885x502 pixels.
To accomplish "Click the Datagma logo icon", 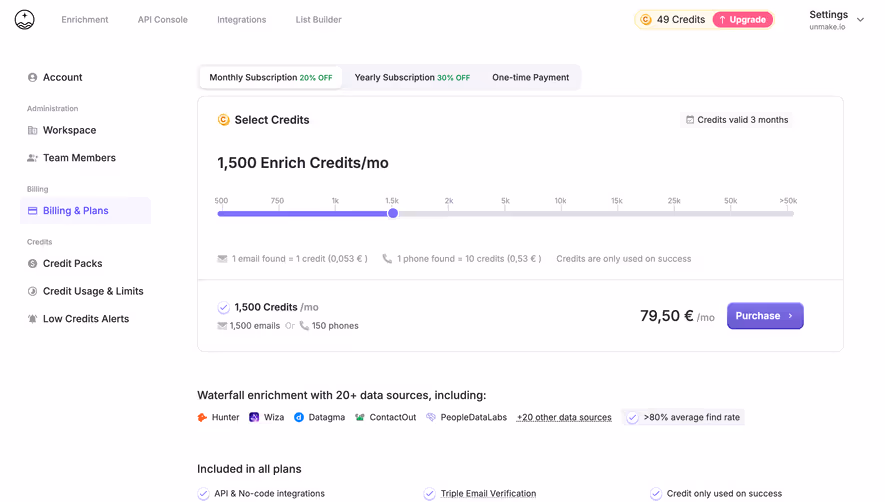I will tap(299, 417).
